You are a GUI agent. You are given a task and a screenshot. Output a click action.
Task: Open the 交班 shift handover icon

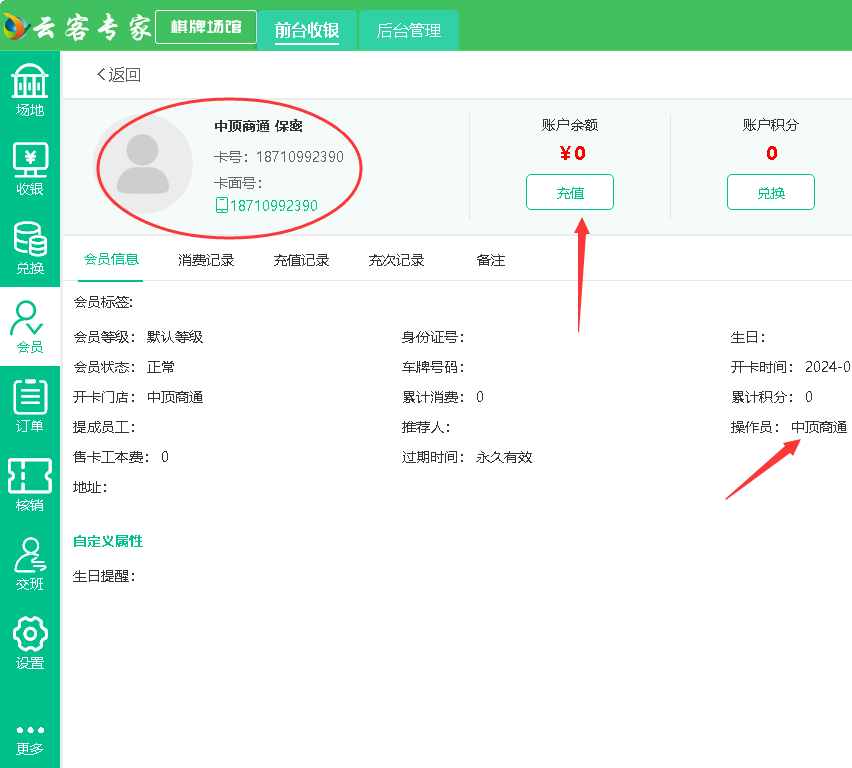(30, 563)
